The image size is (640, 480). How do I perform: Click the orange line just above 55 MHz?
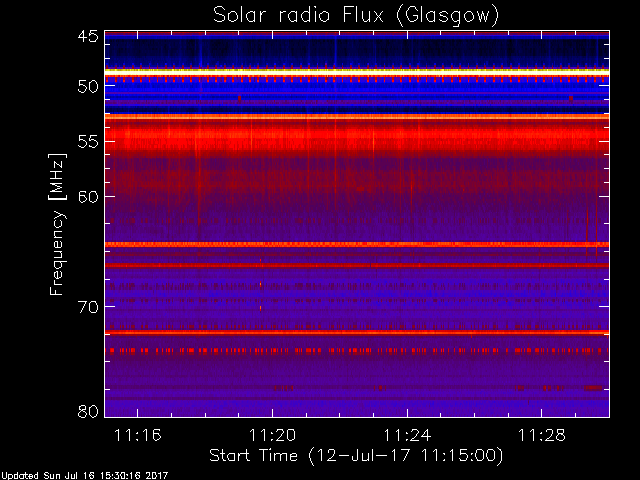[x=357, y=117]
